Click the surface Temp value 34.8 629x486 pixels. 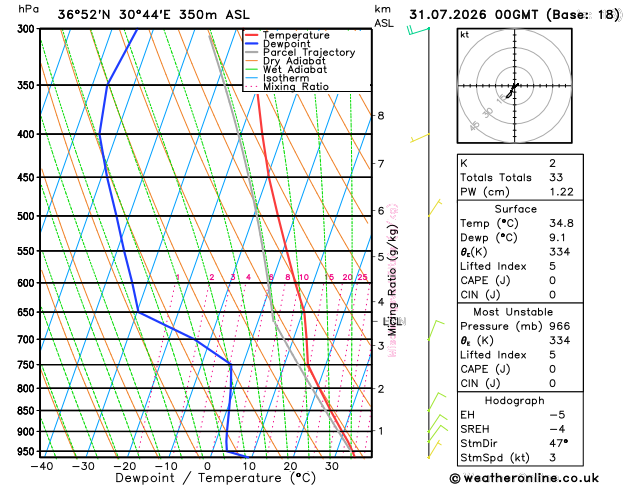click(x=561, y=223)
